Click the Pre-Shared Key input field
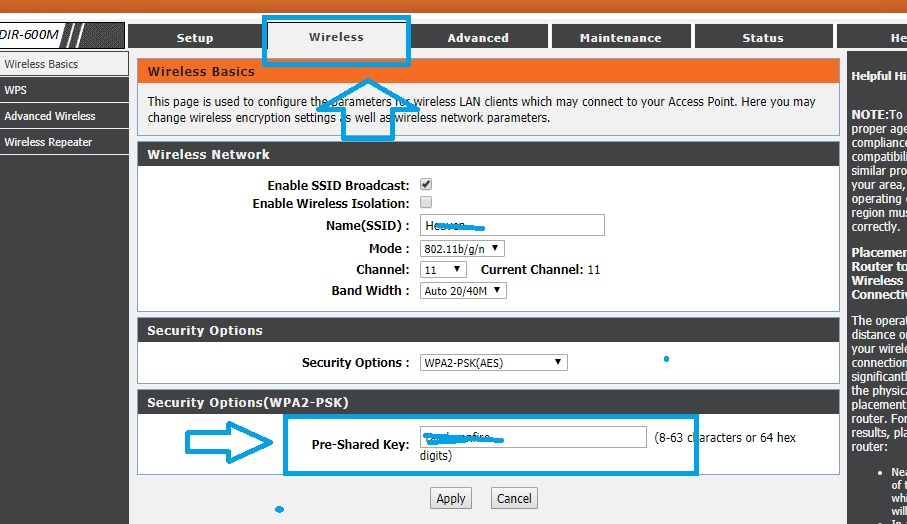This screenshot has width=907, height=524. [x=532, y=437]
